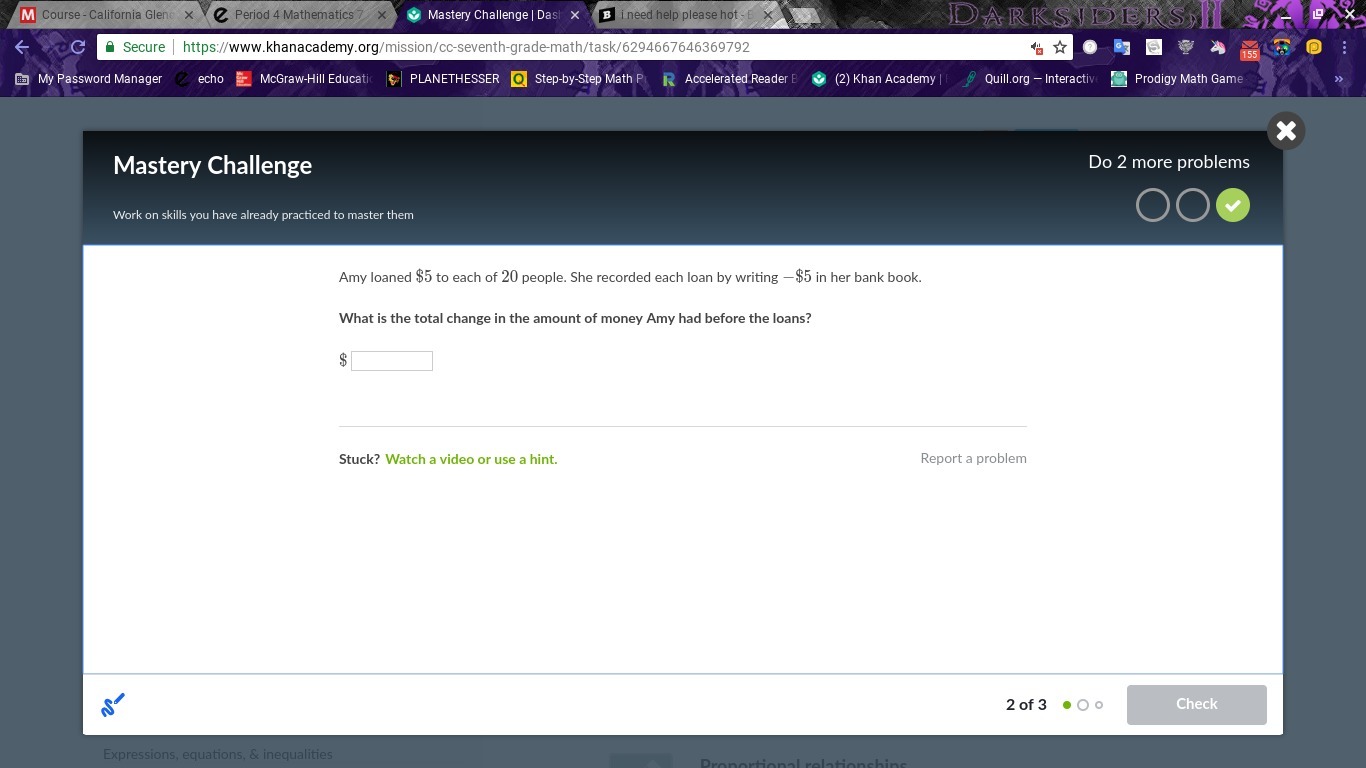Switch to the Course - California Glenc tab
The image size is (1366, 768).
(105, 15)
